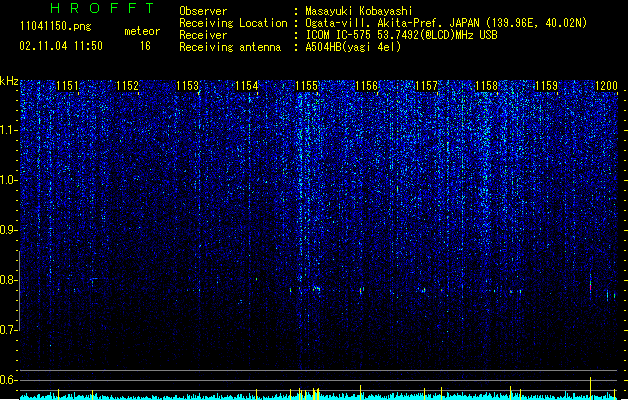Click time marker 1154 on spectrogram
The width and height of the screenshot is (629, 400).
point(247,86)
